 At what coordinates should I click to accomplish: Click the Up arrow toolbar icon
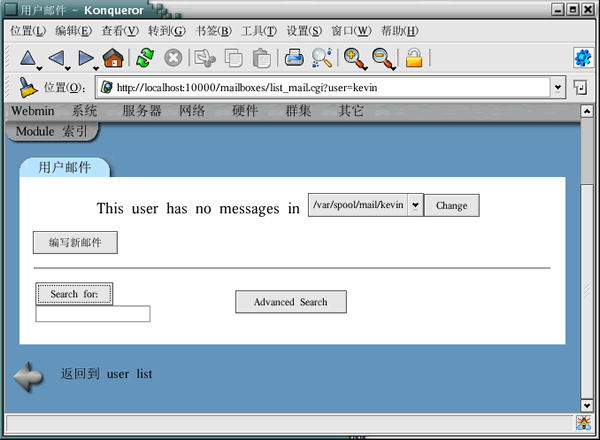28,58
